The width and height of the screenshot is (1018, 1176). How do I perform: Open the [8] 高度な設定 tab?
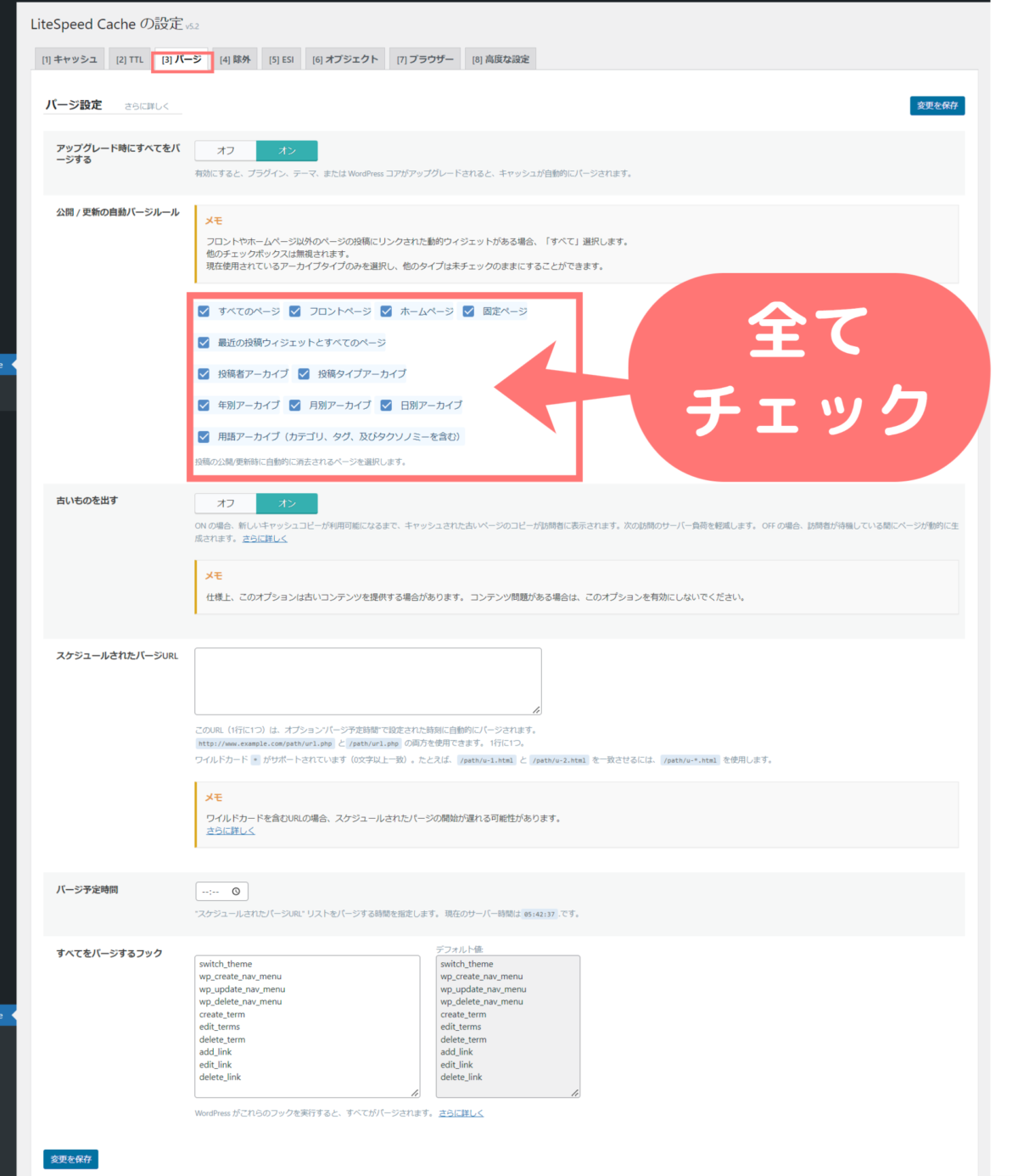point(501,59)
